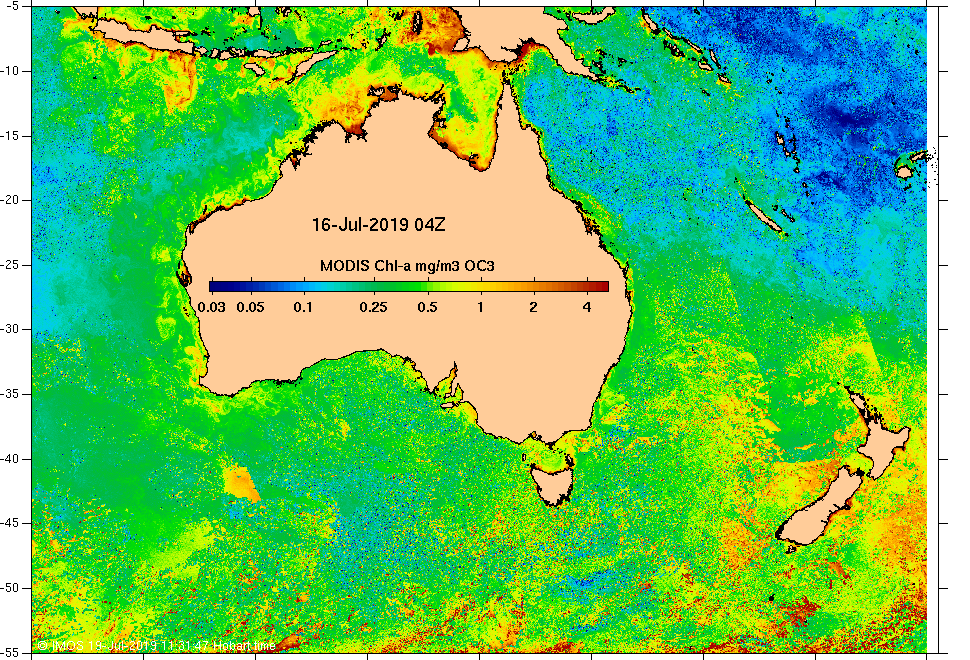Click the date label 16-Jul-2019 04Z
Viewport: 970px width, 660px height.
(378, 225)
